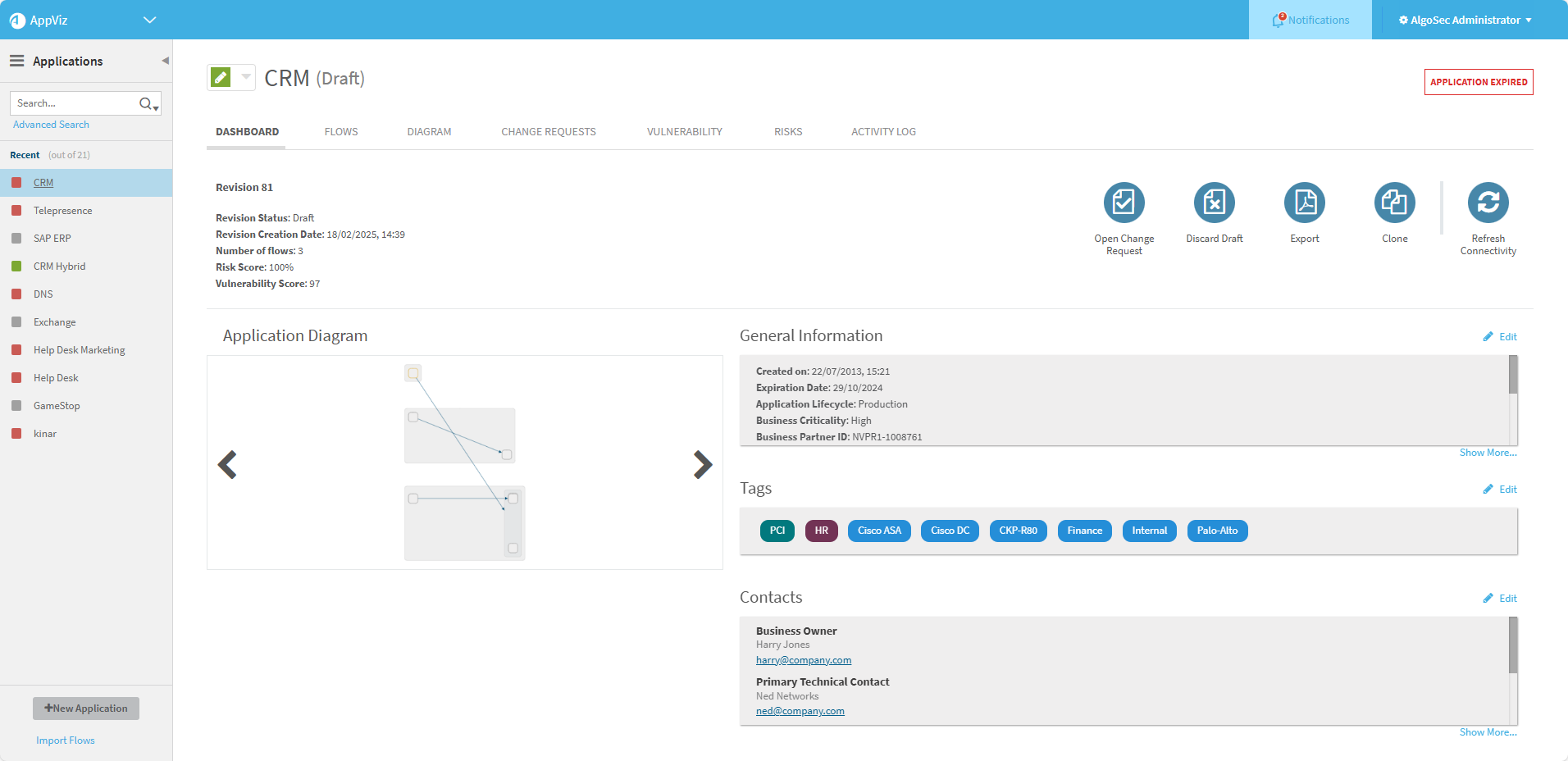
Task: Open the AlgoSec Administrator user menu
Action: pos(1465,20)
